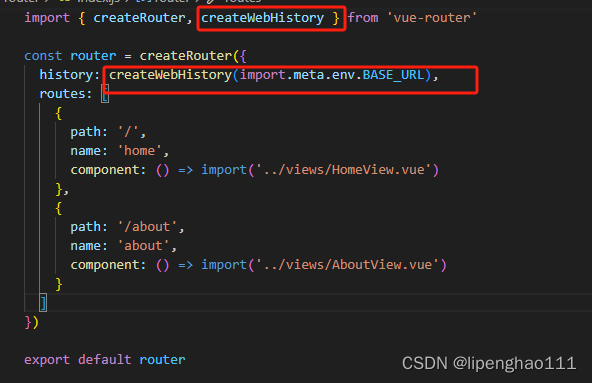Click the 'home' route name string
This screenshot has height=383, width=592.
pos(139,151)
